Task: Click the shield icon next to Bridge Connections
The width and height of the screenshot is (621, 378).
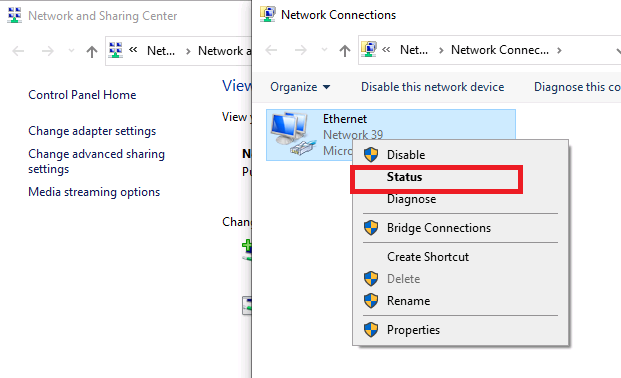Action: 371,228
